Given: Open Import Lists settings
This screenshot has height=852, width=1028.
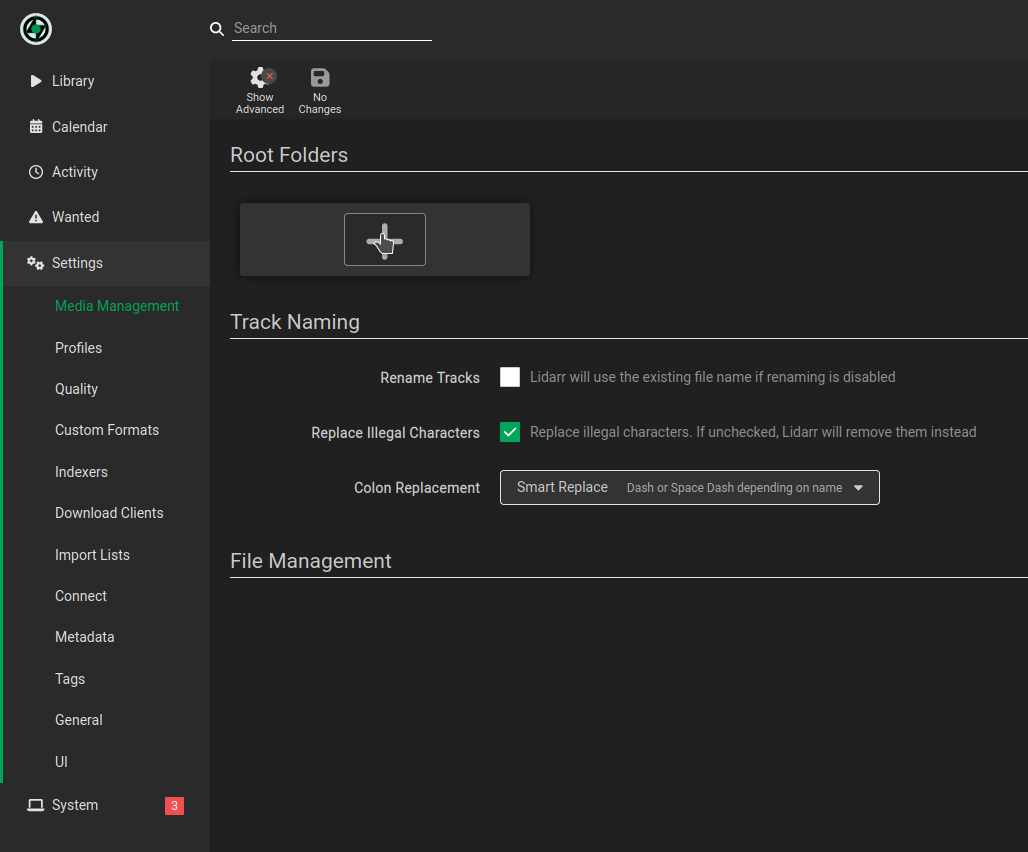Looking at the screenshot, I should (92, 555).
